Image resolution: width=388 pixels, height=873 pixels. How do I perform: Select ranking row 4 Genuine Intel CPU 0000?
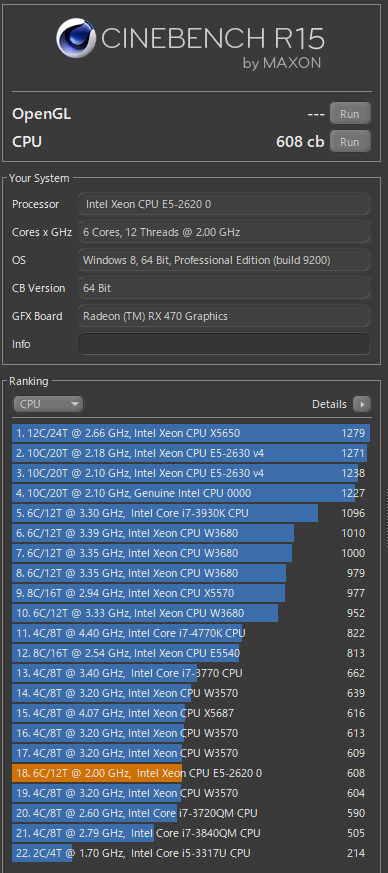click(191, 493)
